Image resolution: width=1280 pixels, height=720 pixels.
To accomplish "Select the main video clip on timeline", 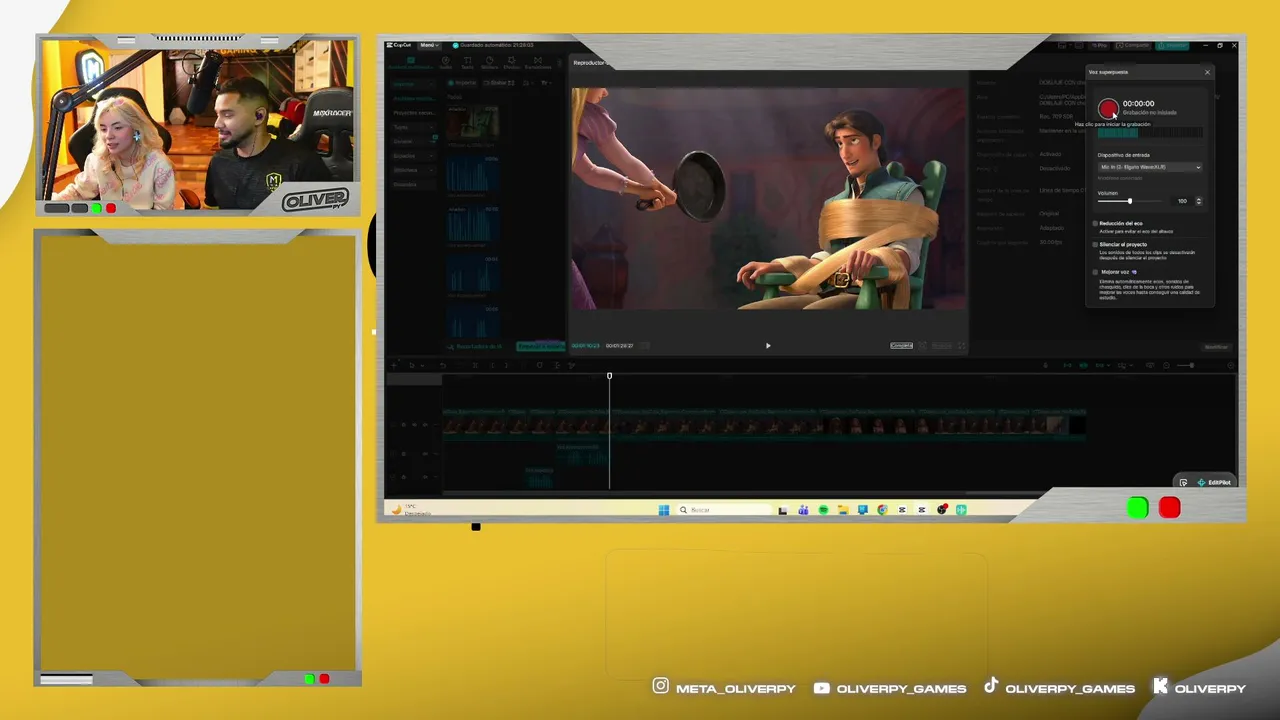I will (x=764, y=426).
